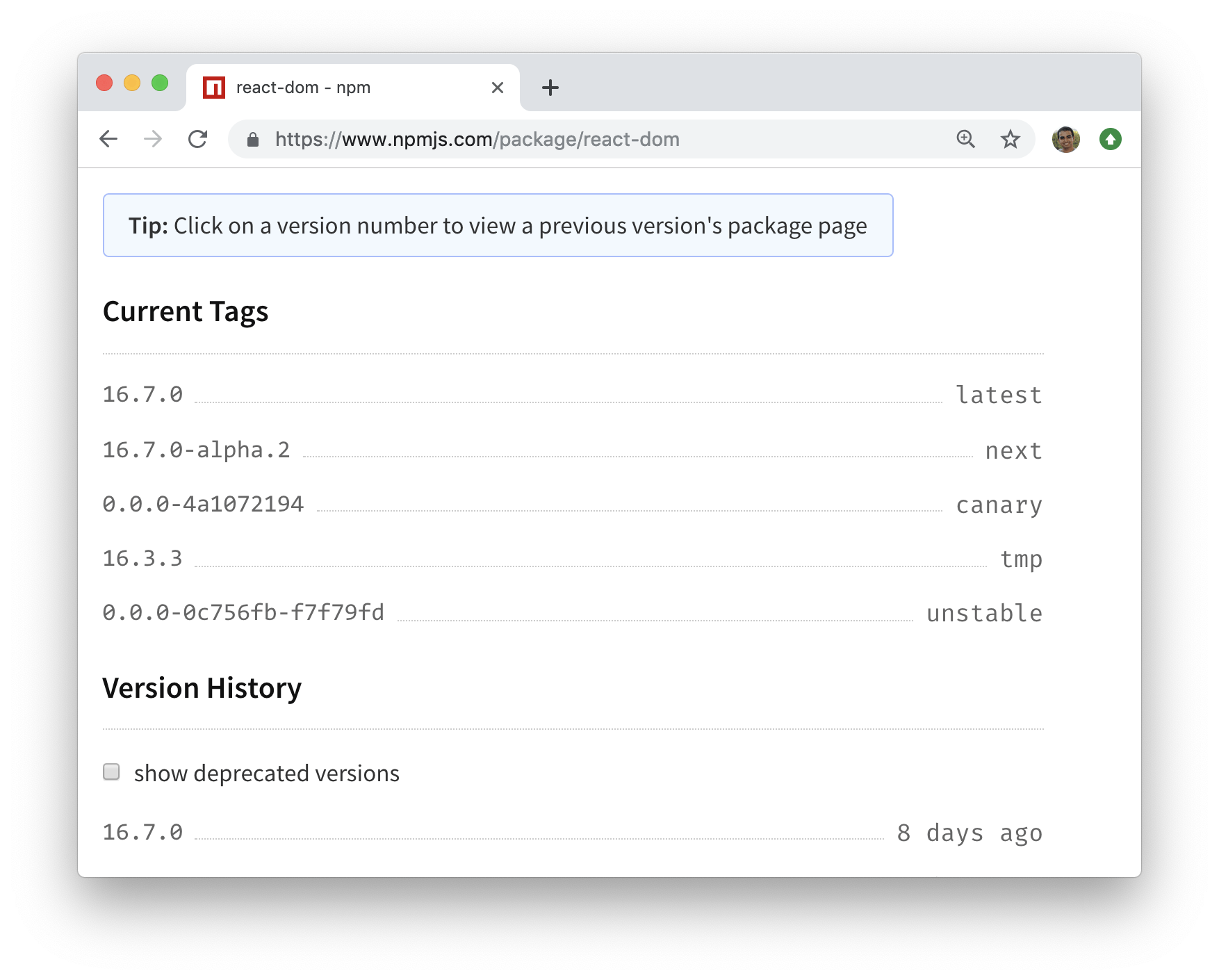Close the react-dom npm tab
This screenshot has height=980, width=1219.
tap(498, 88)
